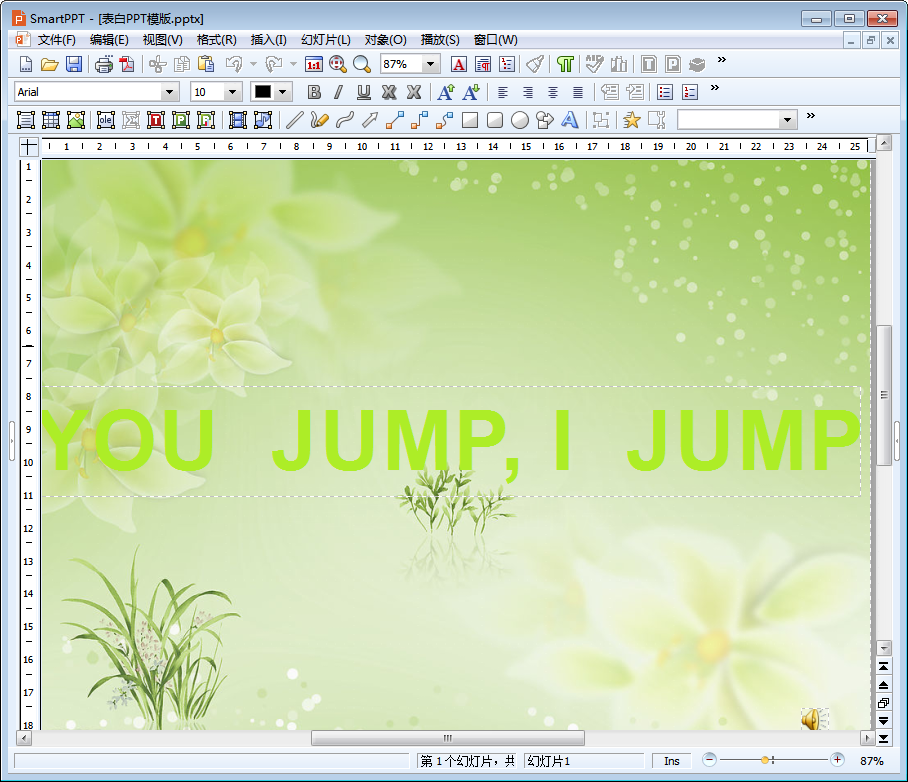This screenshot has width=908, height=782.
Task: Click the black font color swatch
Action: tap(262, 92)
